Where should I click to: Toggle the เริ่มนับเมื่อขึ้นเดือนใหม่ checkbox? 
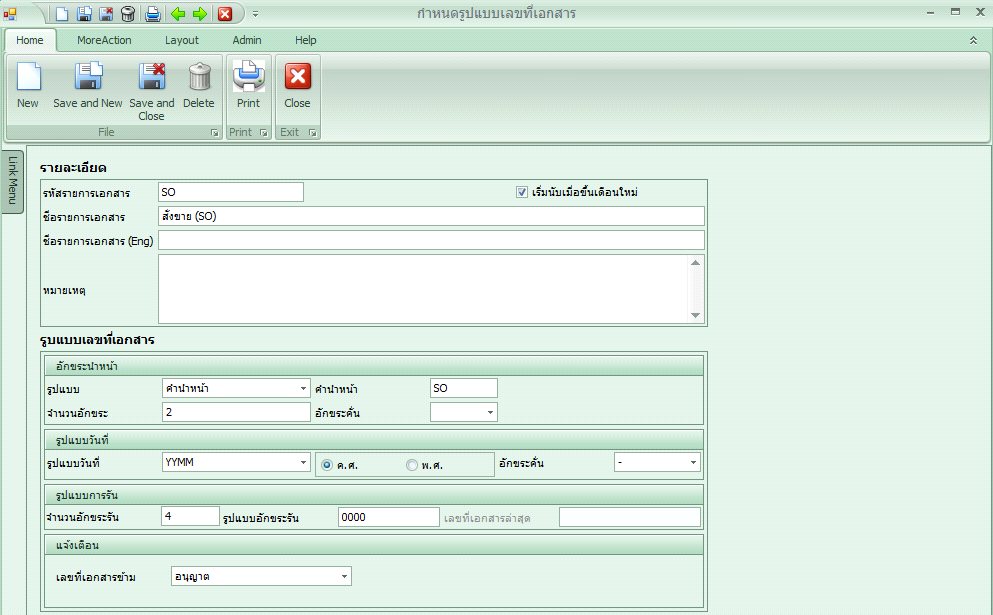[522, 192]
